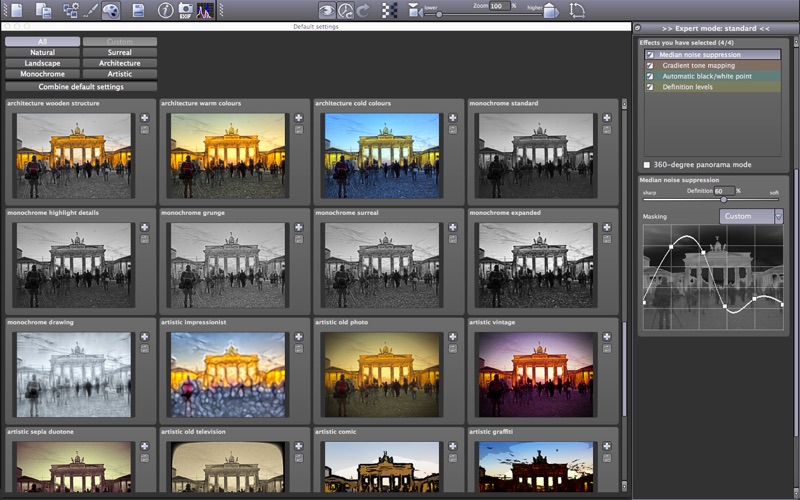Click the masking curve peak control point
The image size is (800, 500).
pyautogui.click(x=671, y=247)
